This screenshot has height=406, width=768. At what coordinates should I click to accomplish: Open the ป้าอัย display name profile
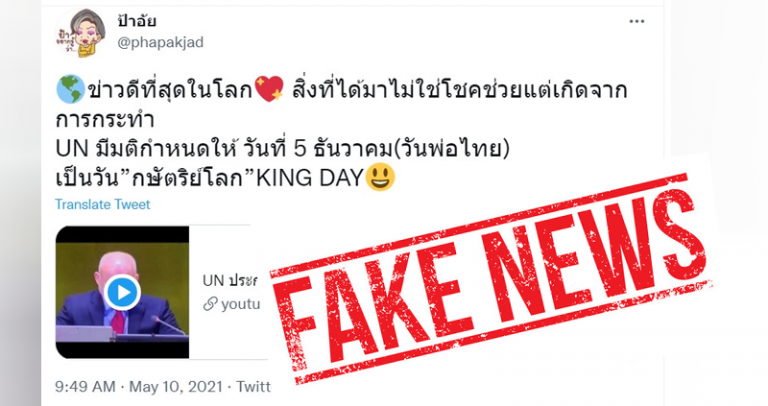point(137,22)
